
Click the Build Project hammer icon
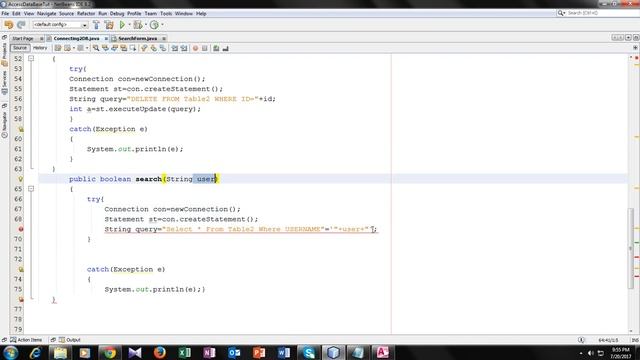pyautogui.click(x=96, y=25)
